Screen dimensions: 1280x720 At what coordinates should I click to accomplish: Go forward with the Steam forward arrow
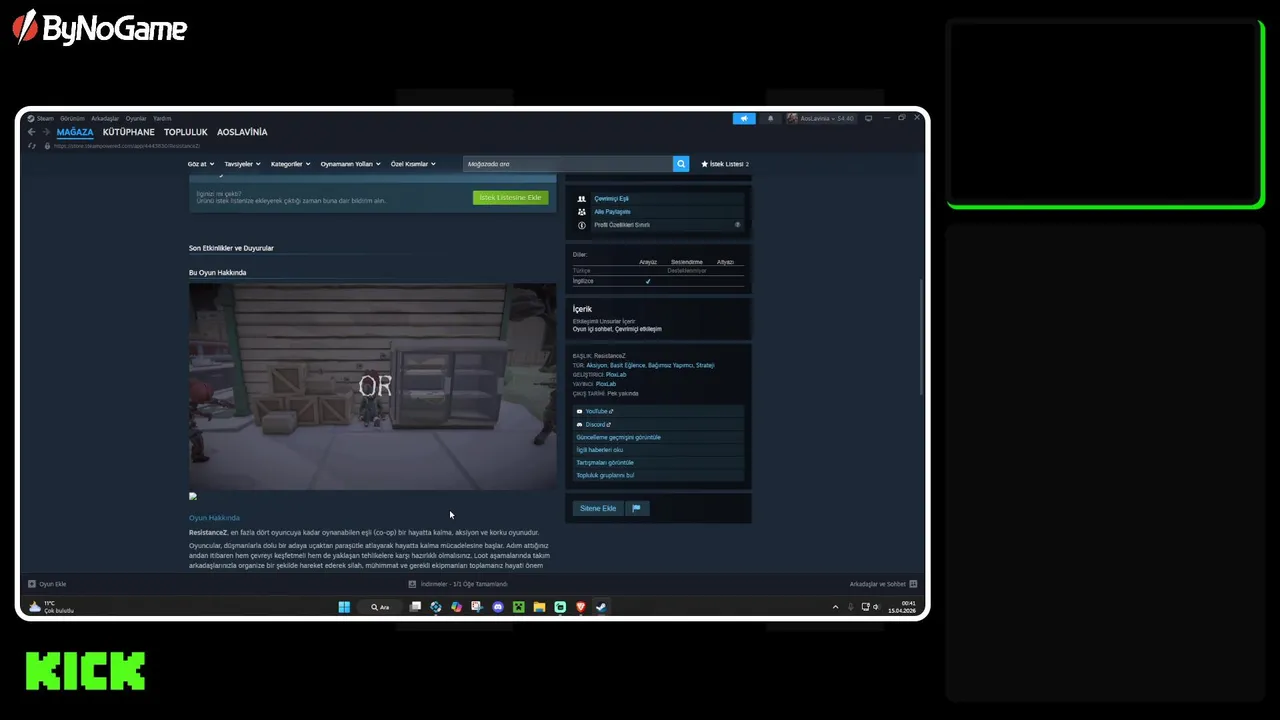click(44, 132)
